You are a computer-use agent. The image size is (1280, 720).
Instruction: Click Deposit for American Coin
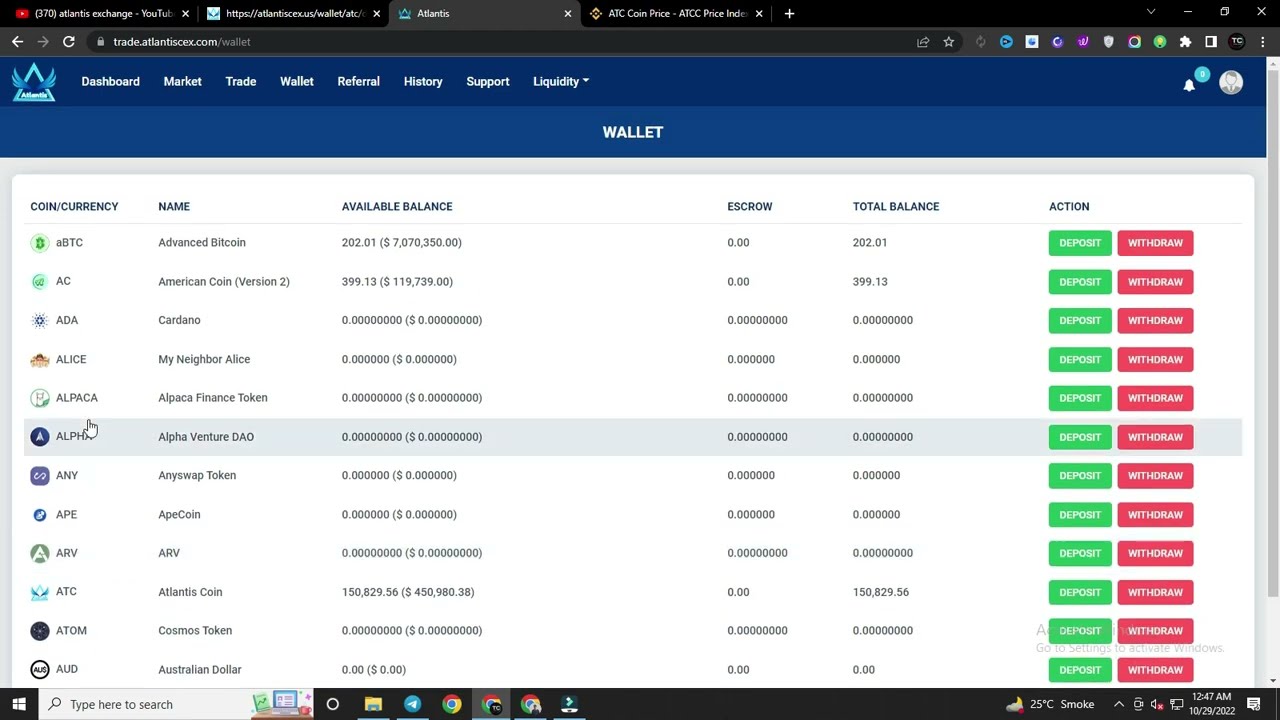(1080, 282)
